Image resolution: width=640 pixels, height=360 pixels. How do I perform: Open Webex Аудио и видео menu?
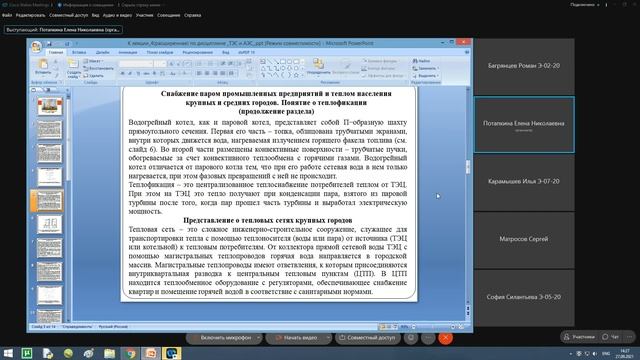tap(117, 15)
